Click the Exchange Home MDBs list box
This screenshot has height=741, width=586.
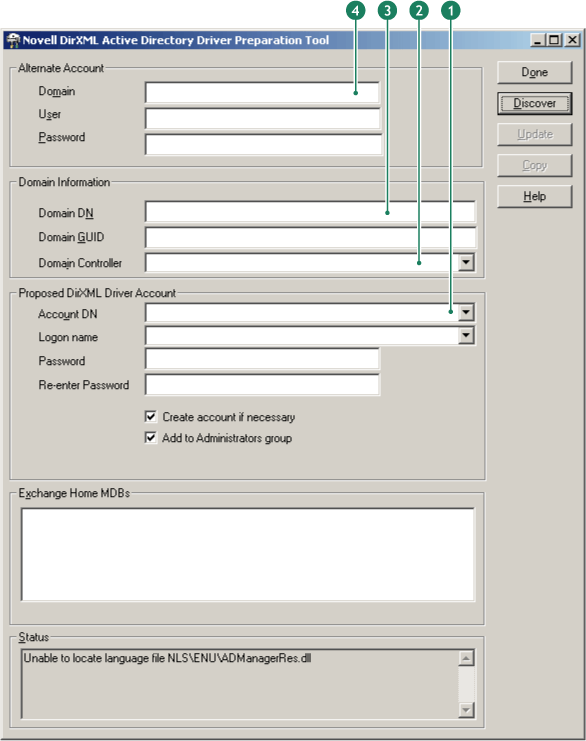248,554
